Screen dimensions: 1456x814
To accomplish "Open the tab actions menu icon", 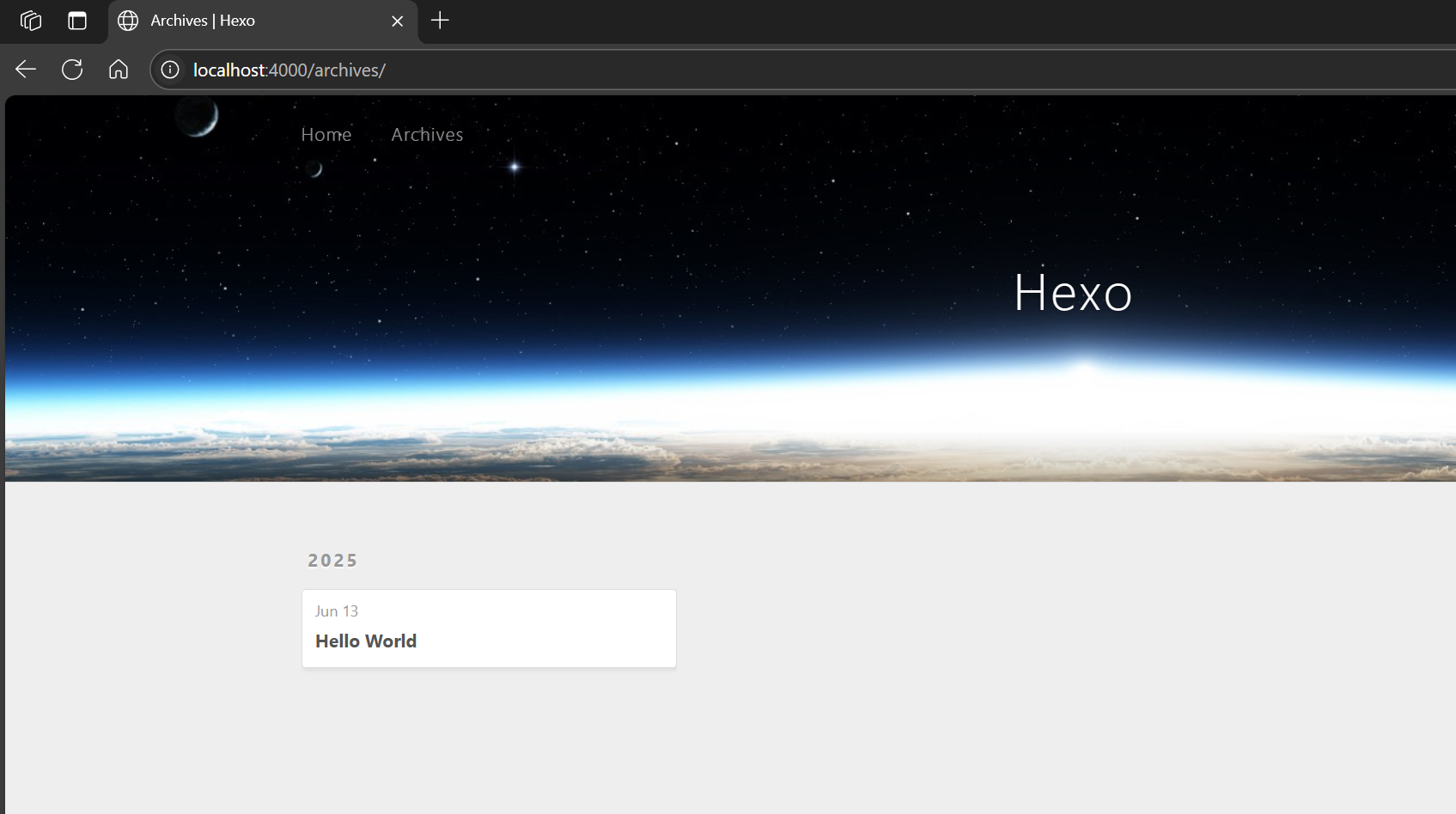I will (77, 21).
